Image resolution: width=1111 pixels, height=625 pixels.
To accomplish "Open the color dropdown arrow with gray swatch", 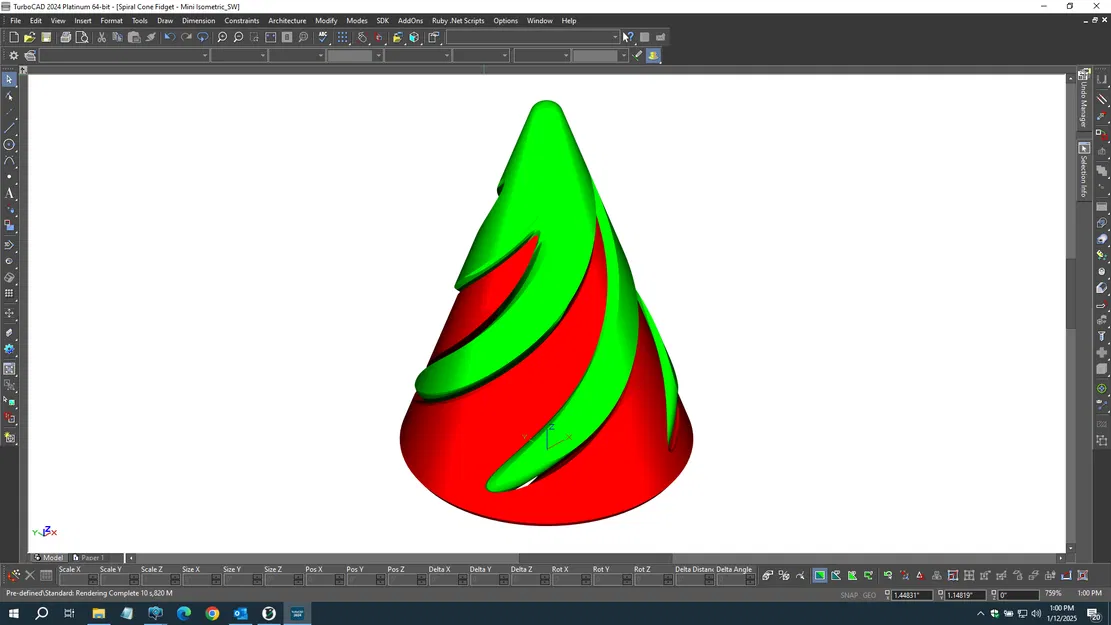I will point(378,55).
